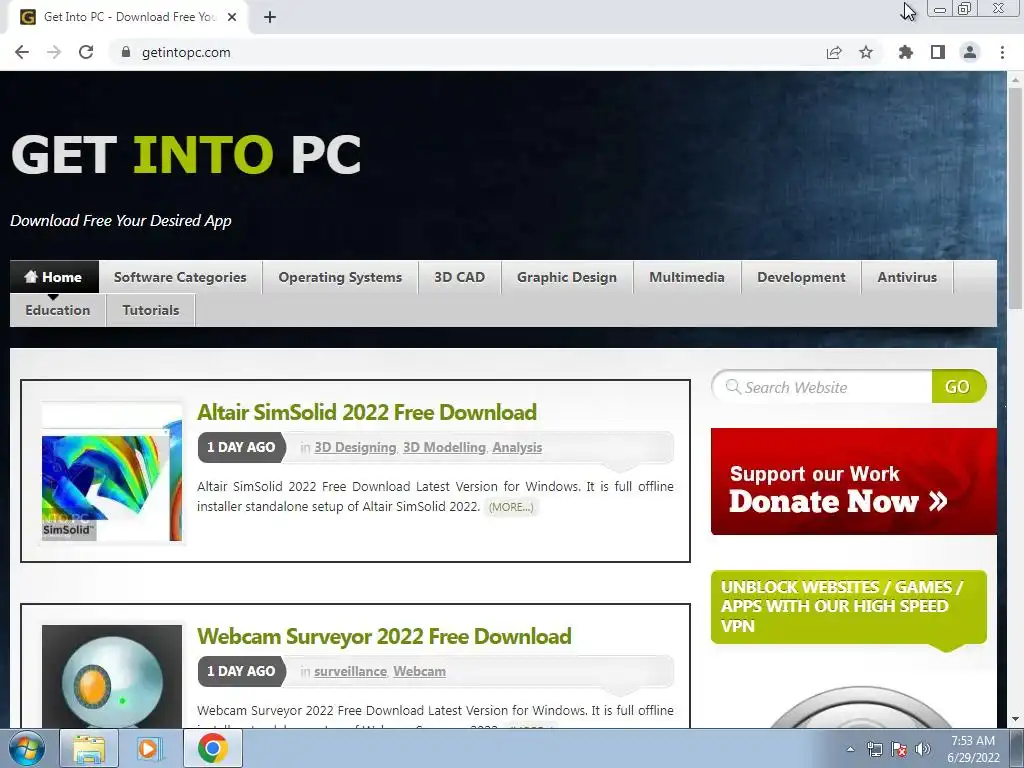
Task: Open Altair SimSolid 2022 Free Download title
Action: click(367, 412)
